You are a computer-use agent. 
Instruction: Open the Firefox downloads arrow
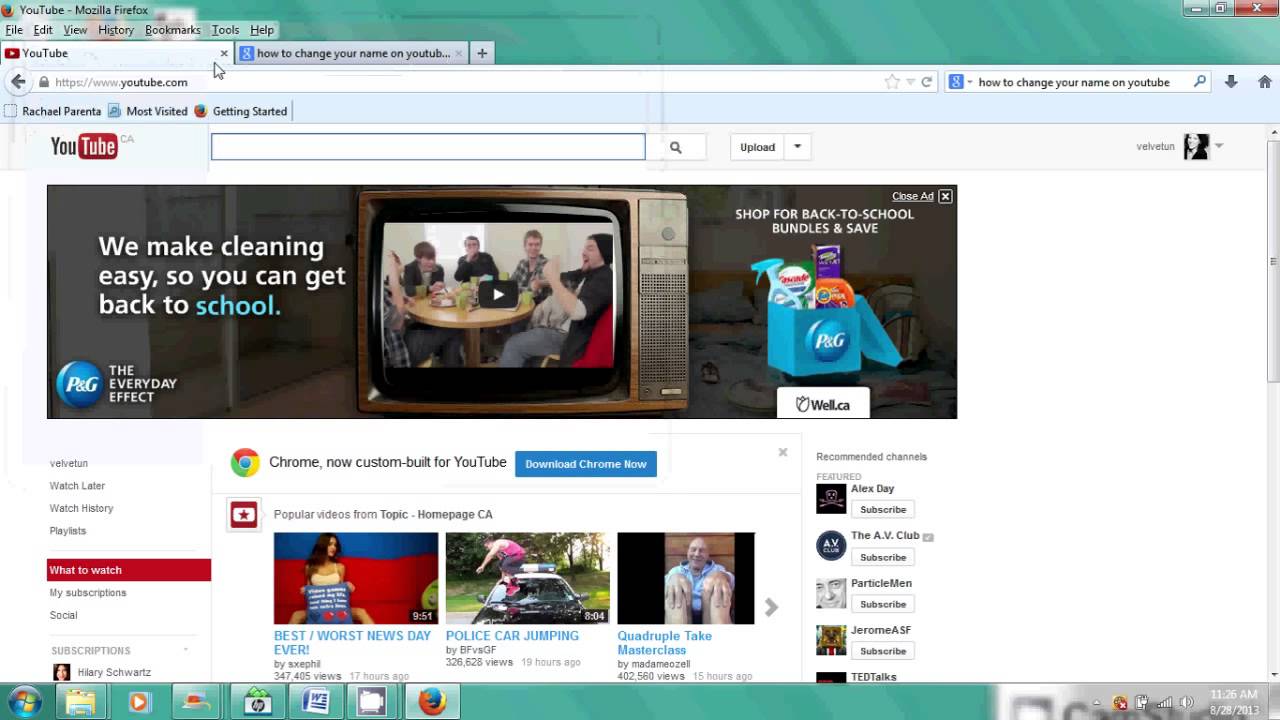pyautogui.click(x=1231, y=82)
